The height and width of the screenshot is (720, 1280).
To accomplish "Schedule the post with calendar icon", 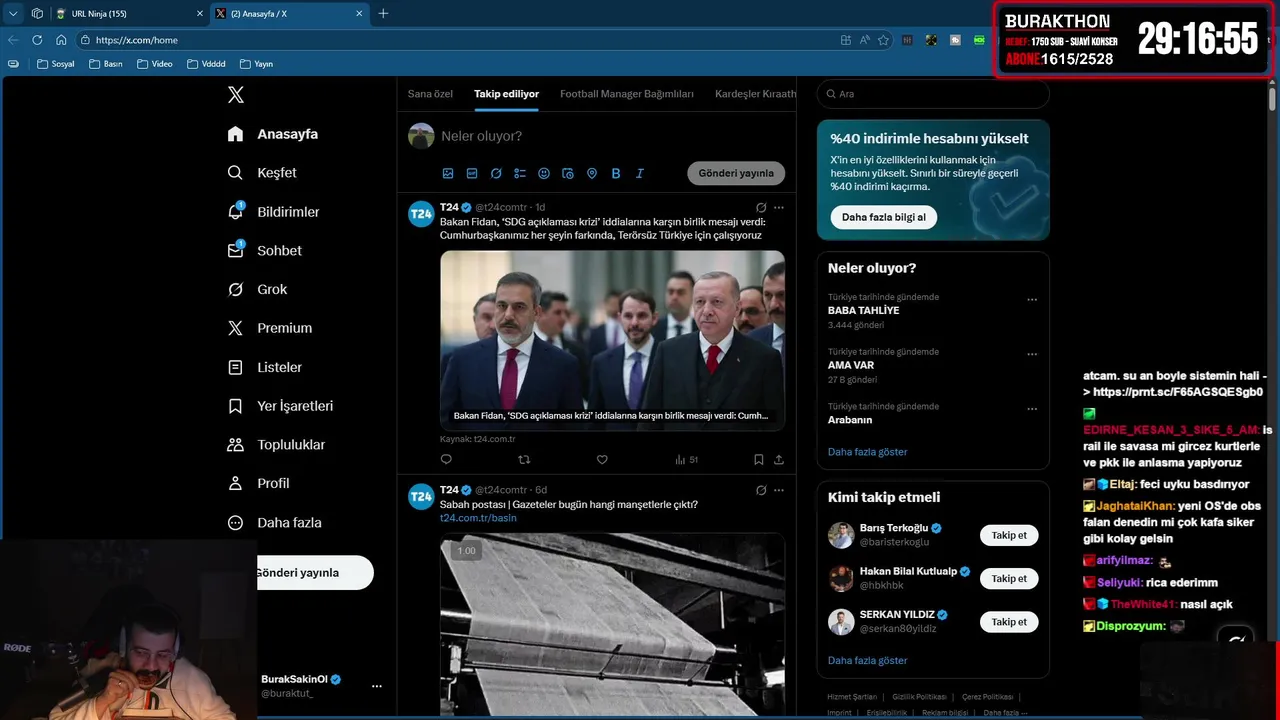I will click(568, 173).
